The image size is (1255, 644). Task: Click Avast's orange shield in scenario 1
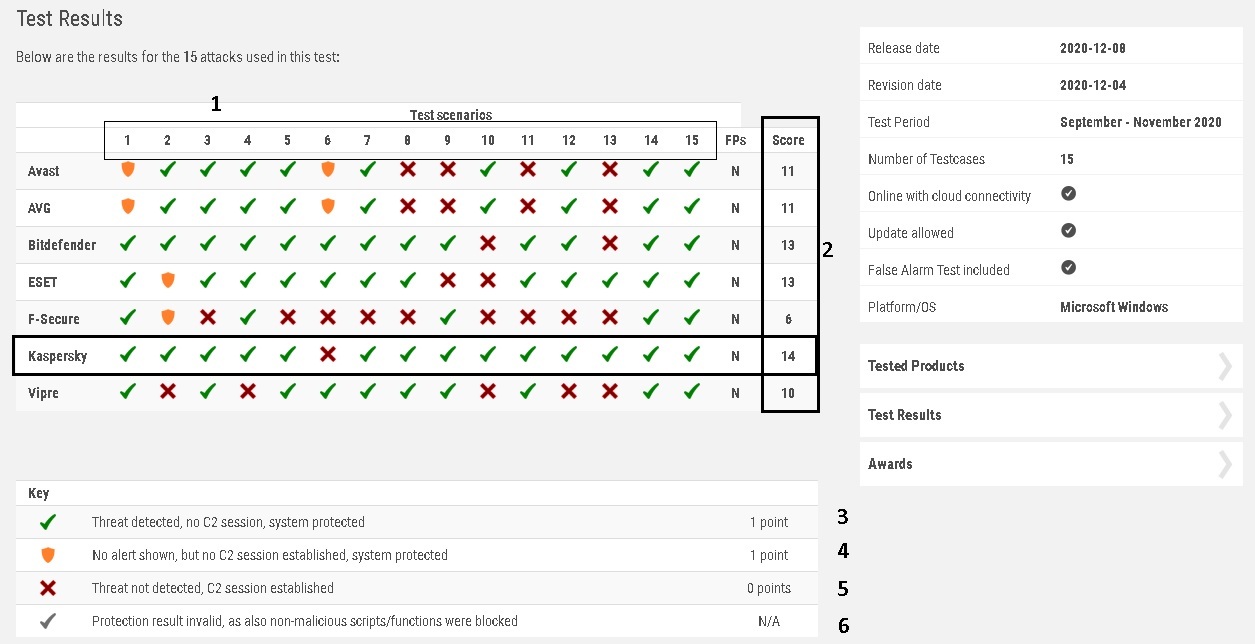pos(127,170)
